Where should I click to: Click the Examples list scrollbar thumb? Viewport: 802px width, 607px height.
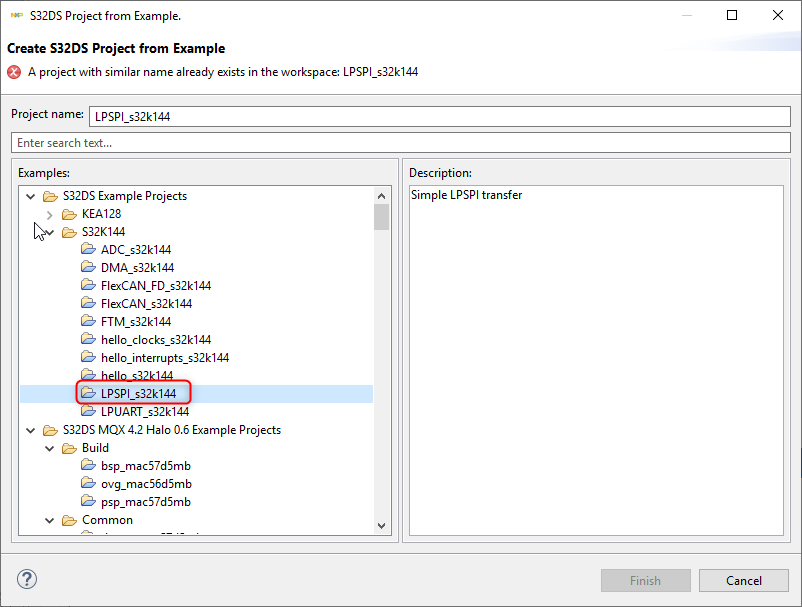pos(381,217)
